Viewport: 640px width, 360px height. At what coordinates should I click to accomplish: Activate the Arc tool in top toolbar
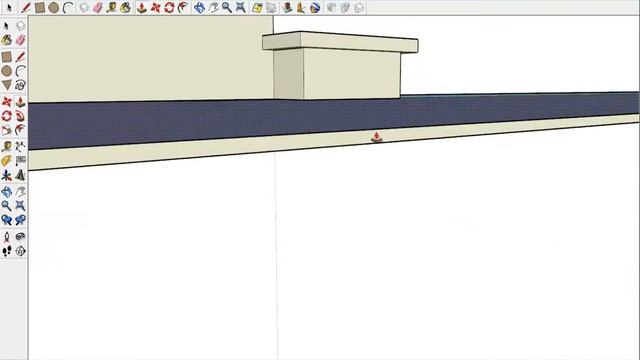point(68,7)
